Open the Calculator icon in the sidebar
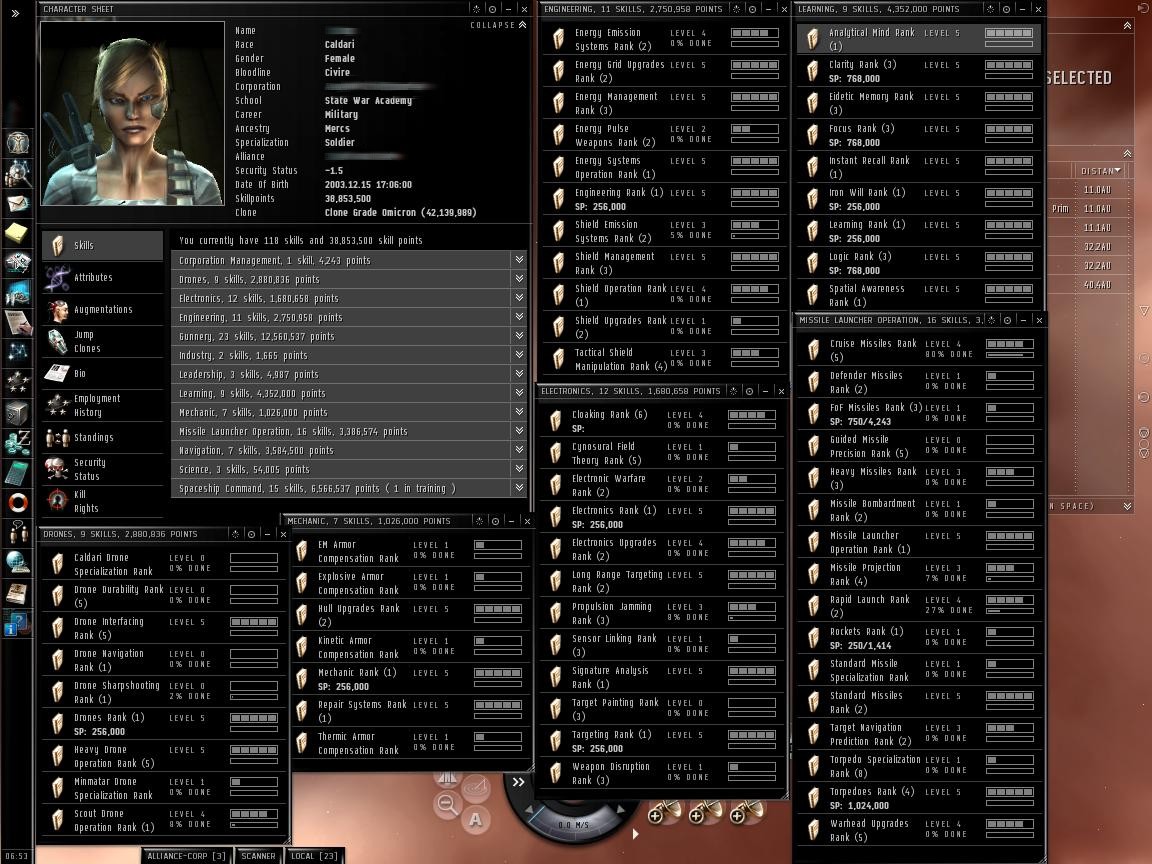Image resolution: width=1152 pixels, height=864 pixels. [x=17, y=472]
